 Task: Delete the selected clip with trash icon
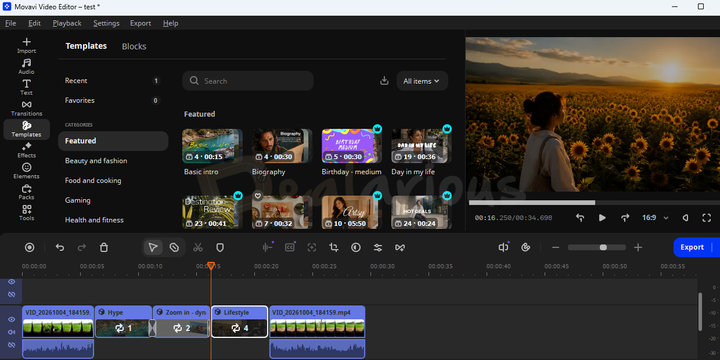pyautogui.click(x=104, y=248)
